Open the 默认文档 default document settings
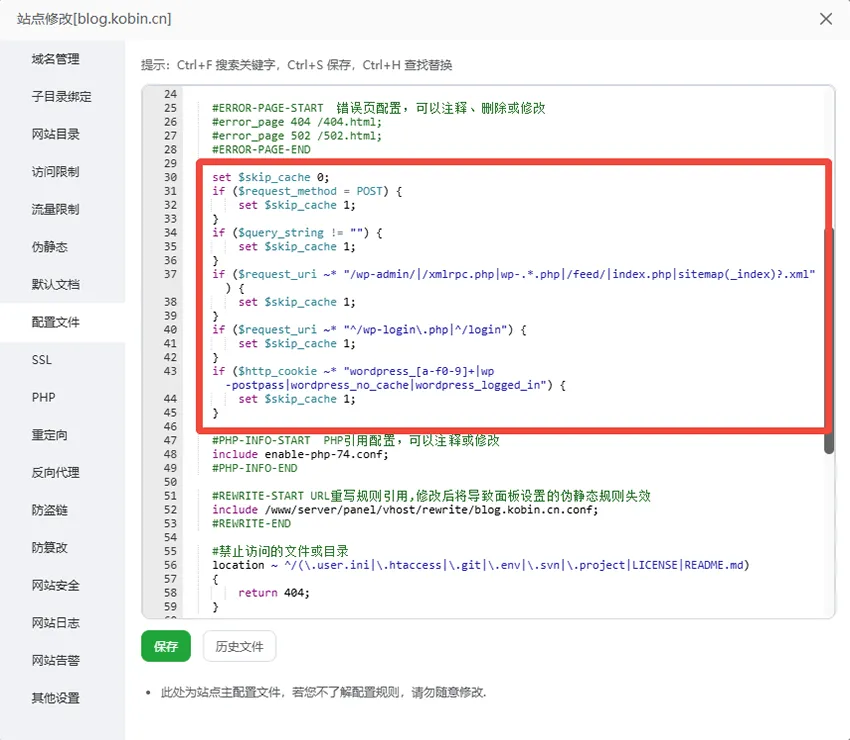This screenshot has width=850, height=740. pos(58,284)
